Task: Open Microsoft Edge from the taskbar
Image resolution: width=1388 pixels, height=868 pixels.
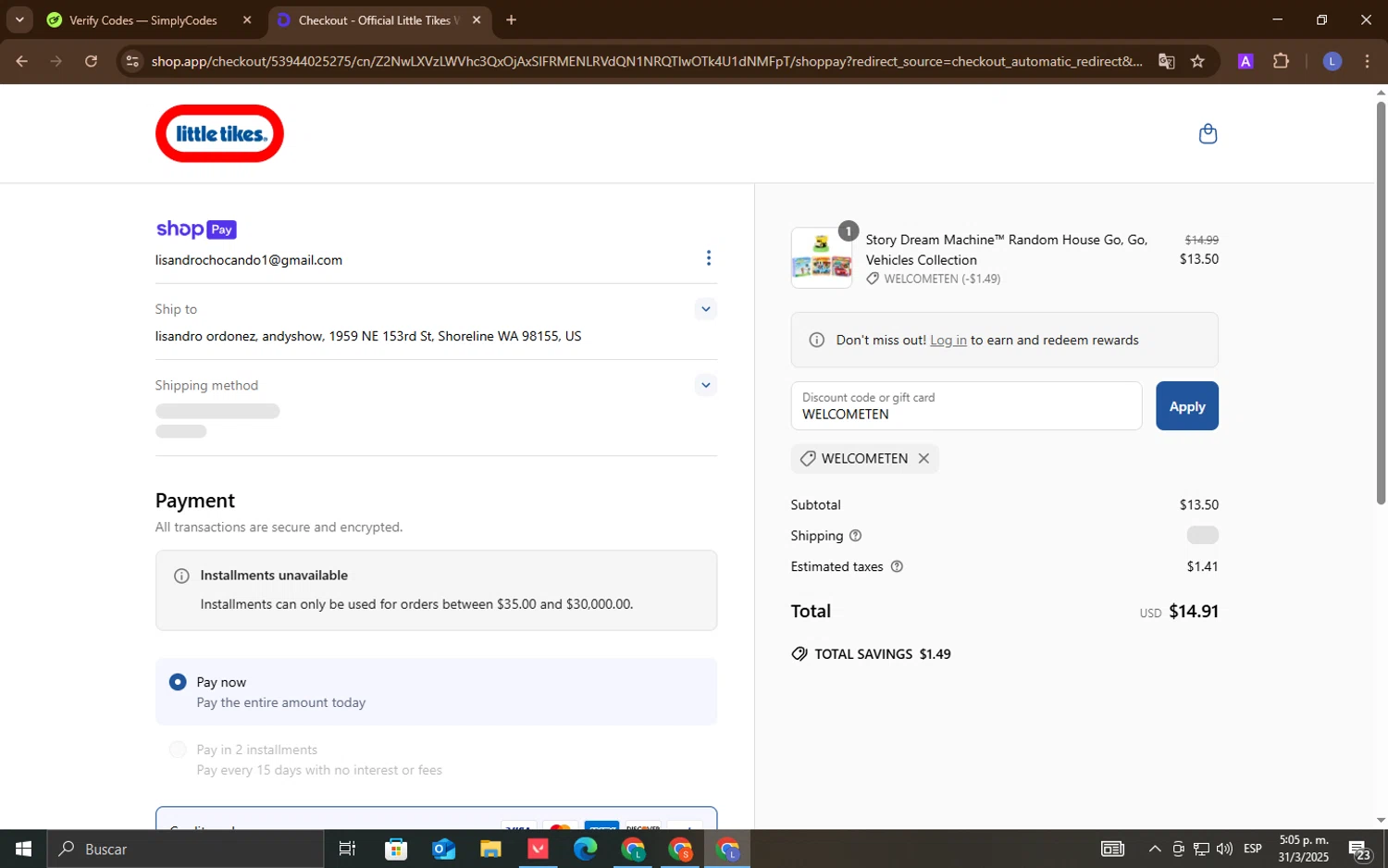Action: tap(585, 849)
